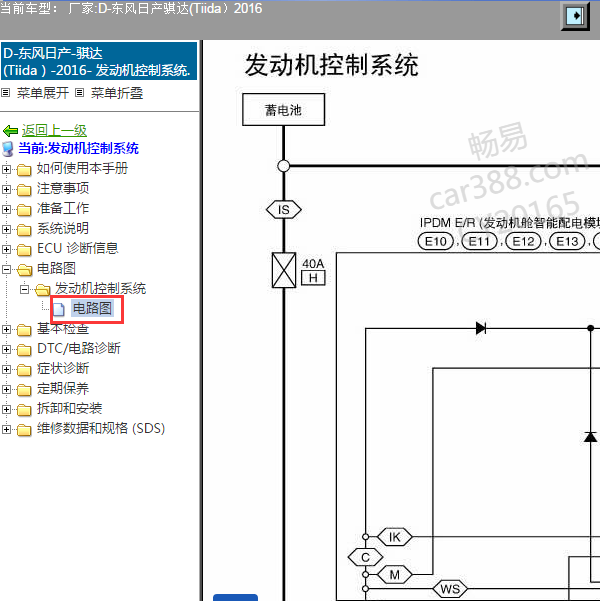600x601 pixels.
Task: Click the 40A fuse symbol in diagram
Action: tap(284, 270)
